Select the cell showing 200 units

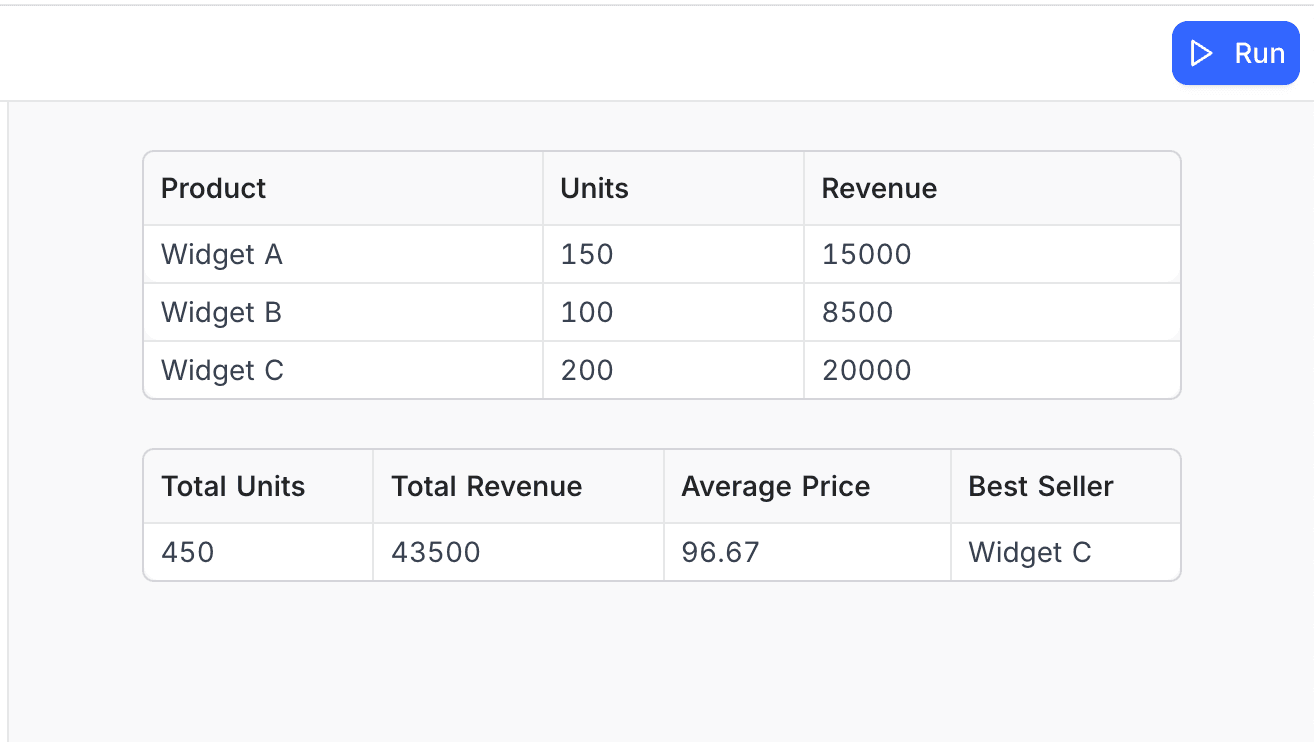(x=586, y=370)
